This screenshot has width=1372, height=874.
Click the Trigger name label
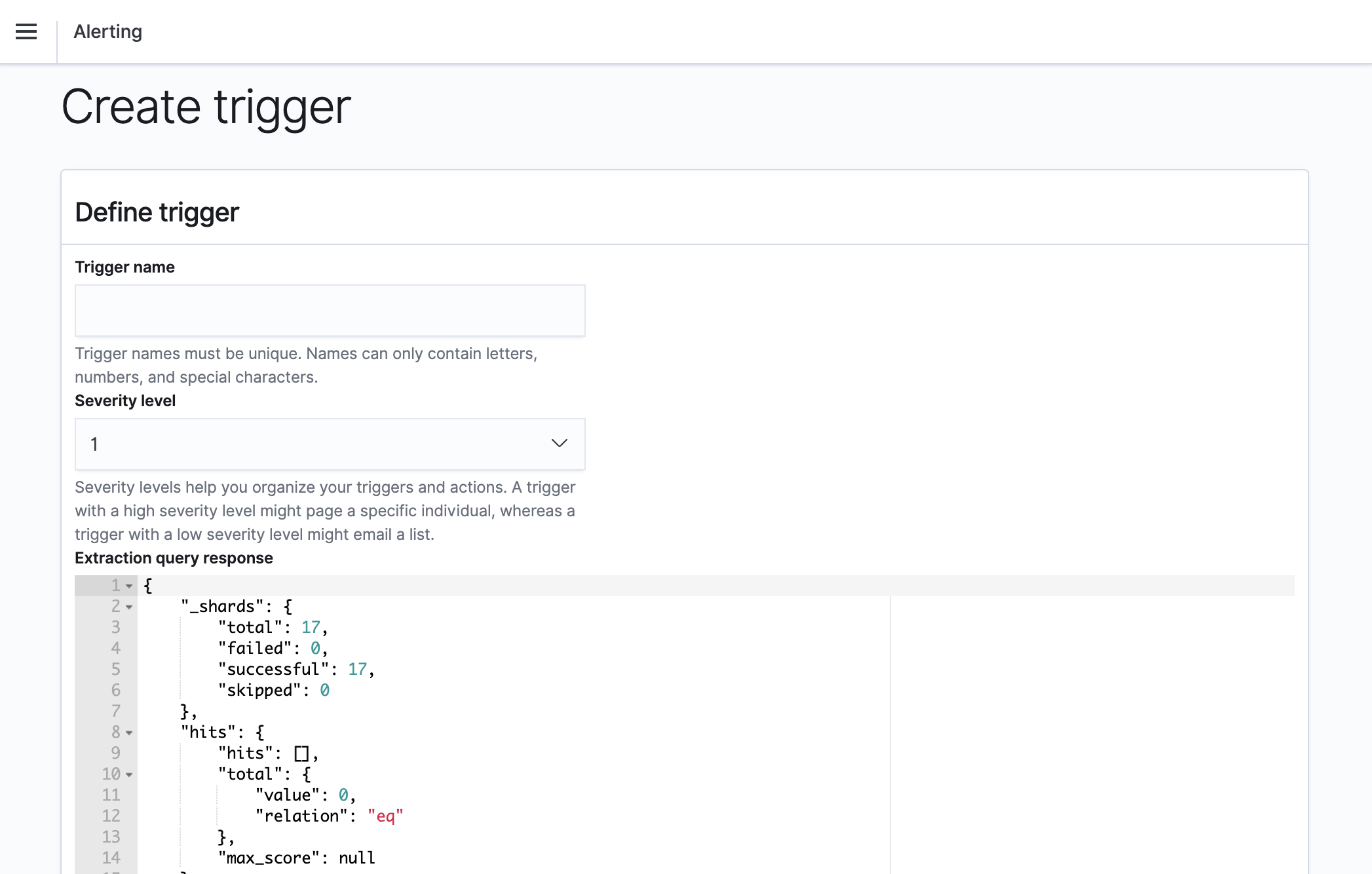click(x=124, y=267)
